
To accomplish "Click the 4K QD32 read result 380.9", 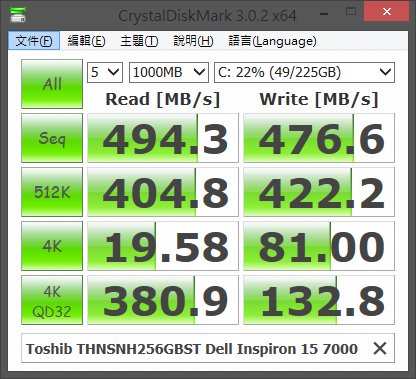I will click(x=163, y=300).
